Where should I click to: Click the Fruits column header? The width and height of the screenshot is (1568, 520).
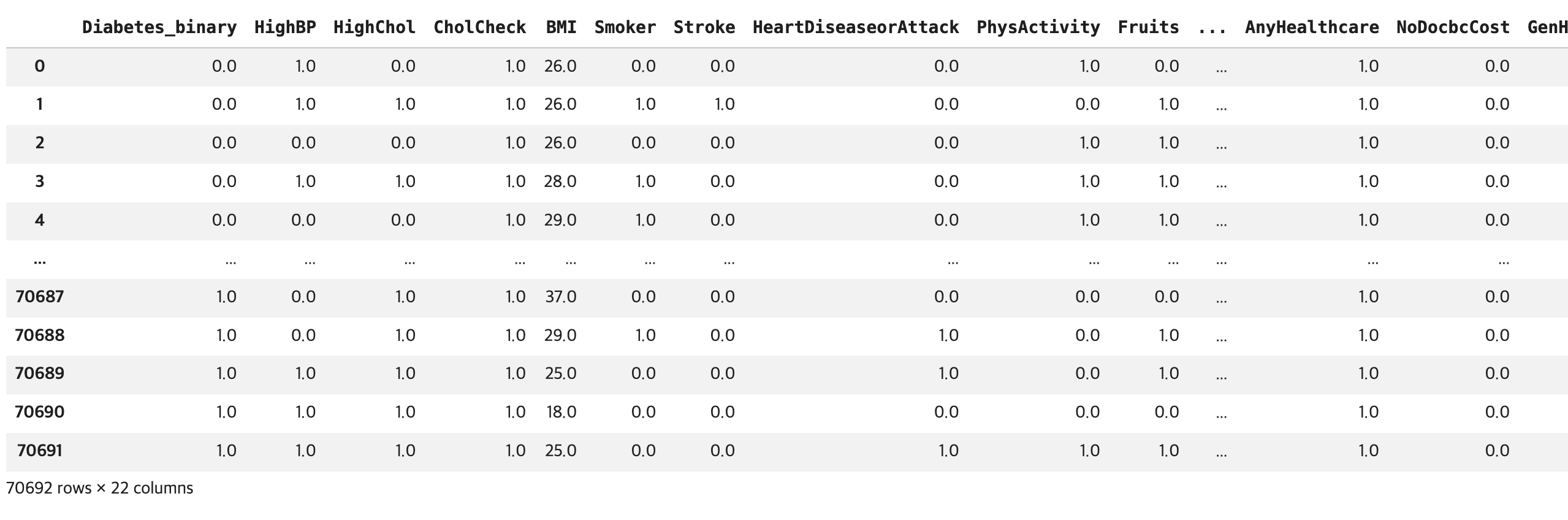click(x=1149, y=28)
